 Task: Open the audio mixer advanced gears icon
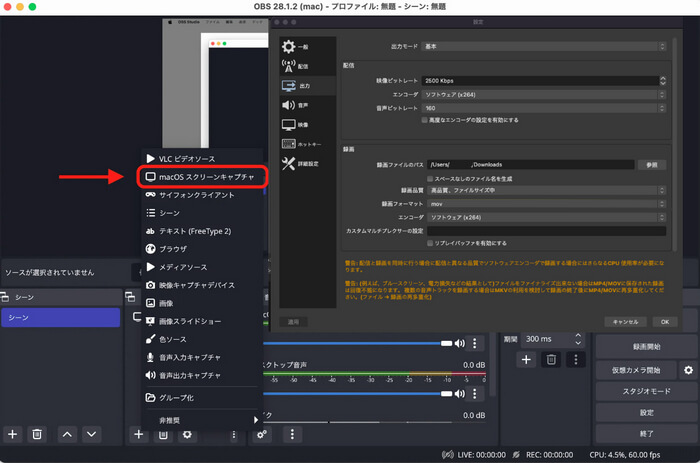point(262,434)
